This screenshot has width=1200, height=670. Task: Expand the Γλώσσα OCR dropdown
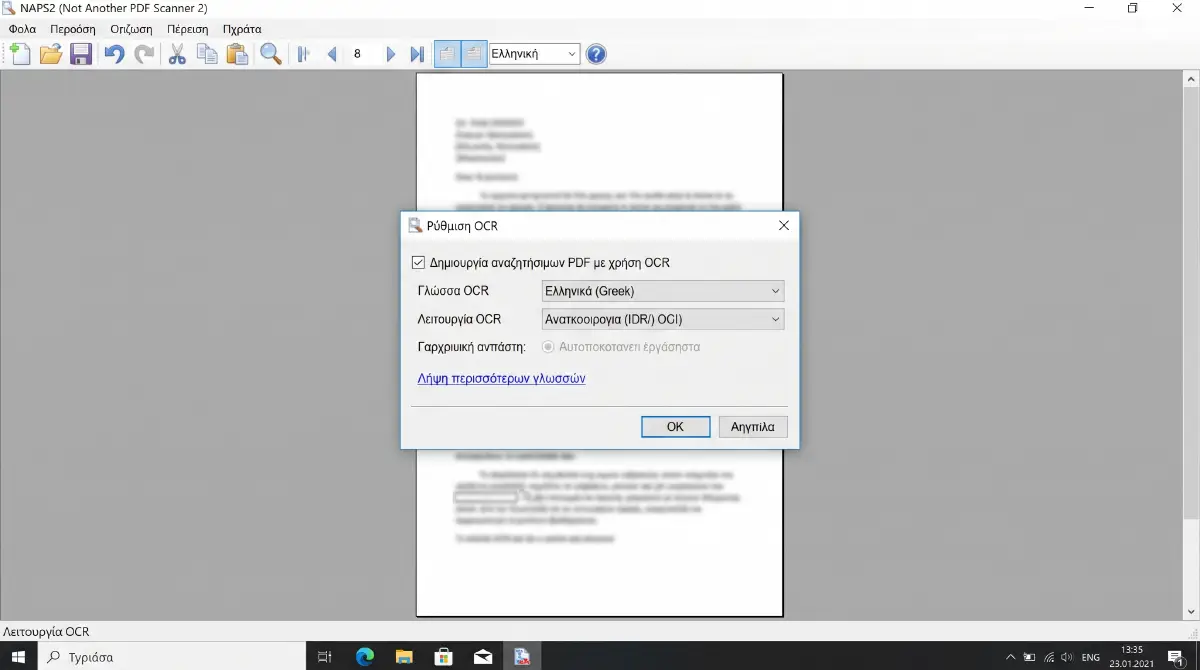coord(662,291)
